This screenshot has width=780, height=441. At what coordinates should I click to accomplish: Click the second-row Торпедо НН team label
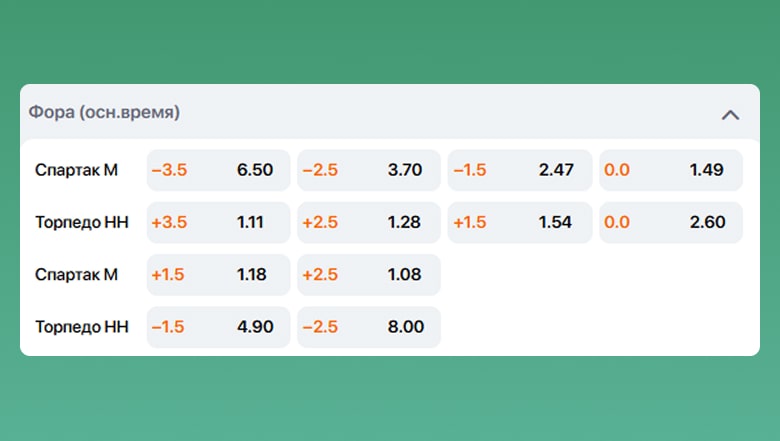coord(82,222)
